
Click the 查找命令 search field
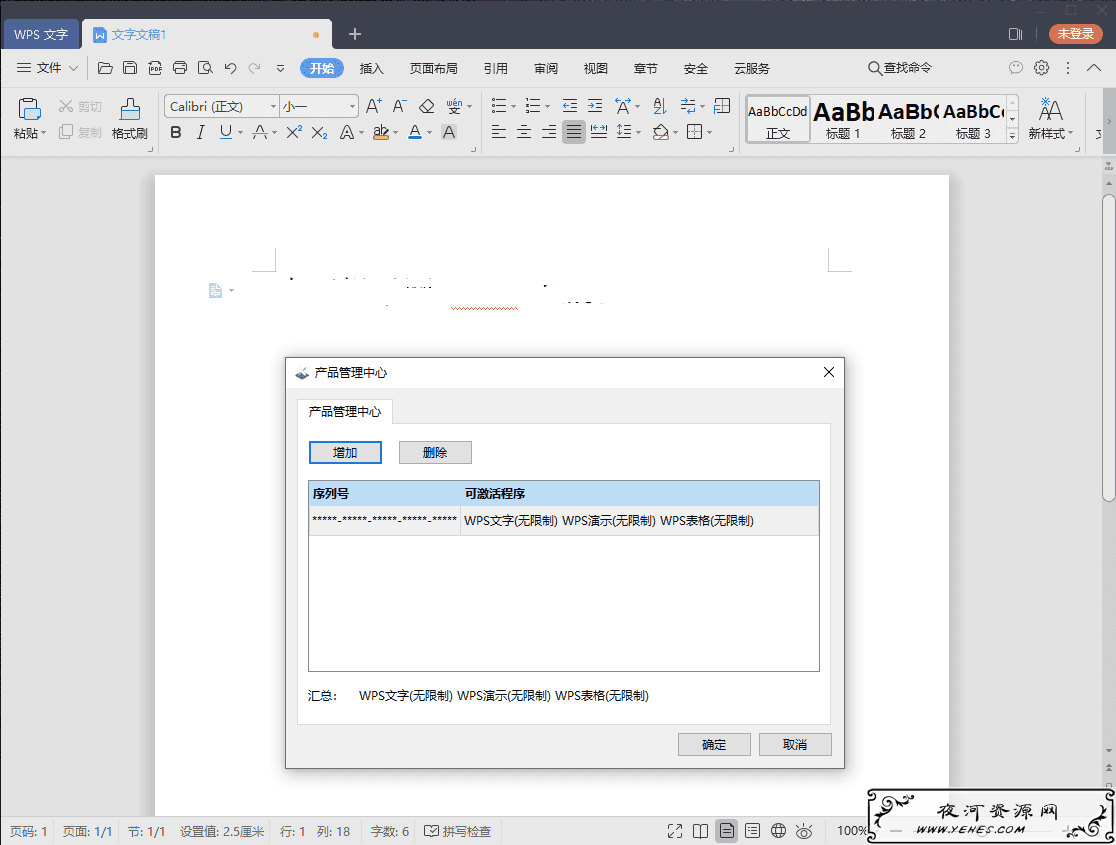(900, 68)
